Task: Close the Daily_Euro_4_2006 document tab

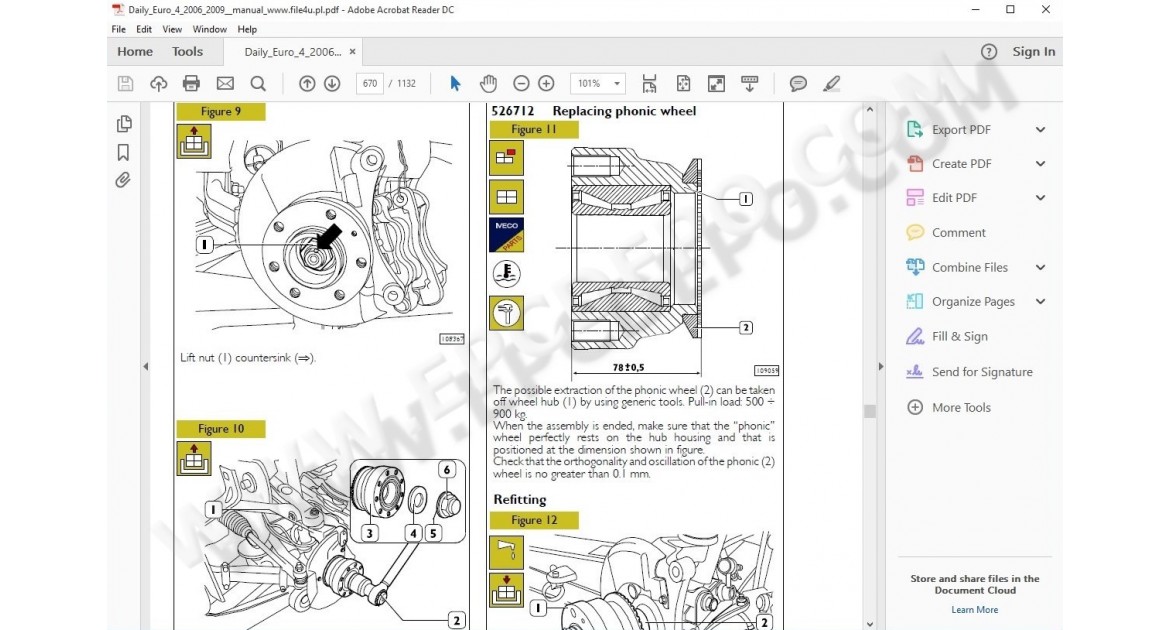Action: click(352, 52)
